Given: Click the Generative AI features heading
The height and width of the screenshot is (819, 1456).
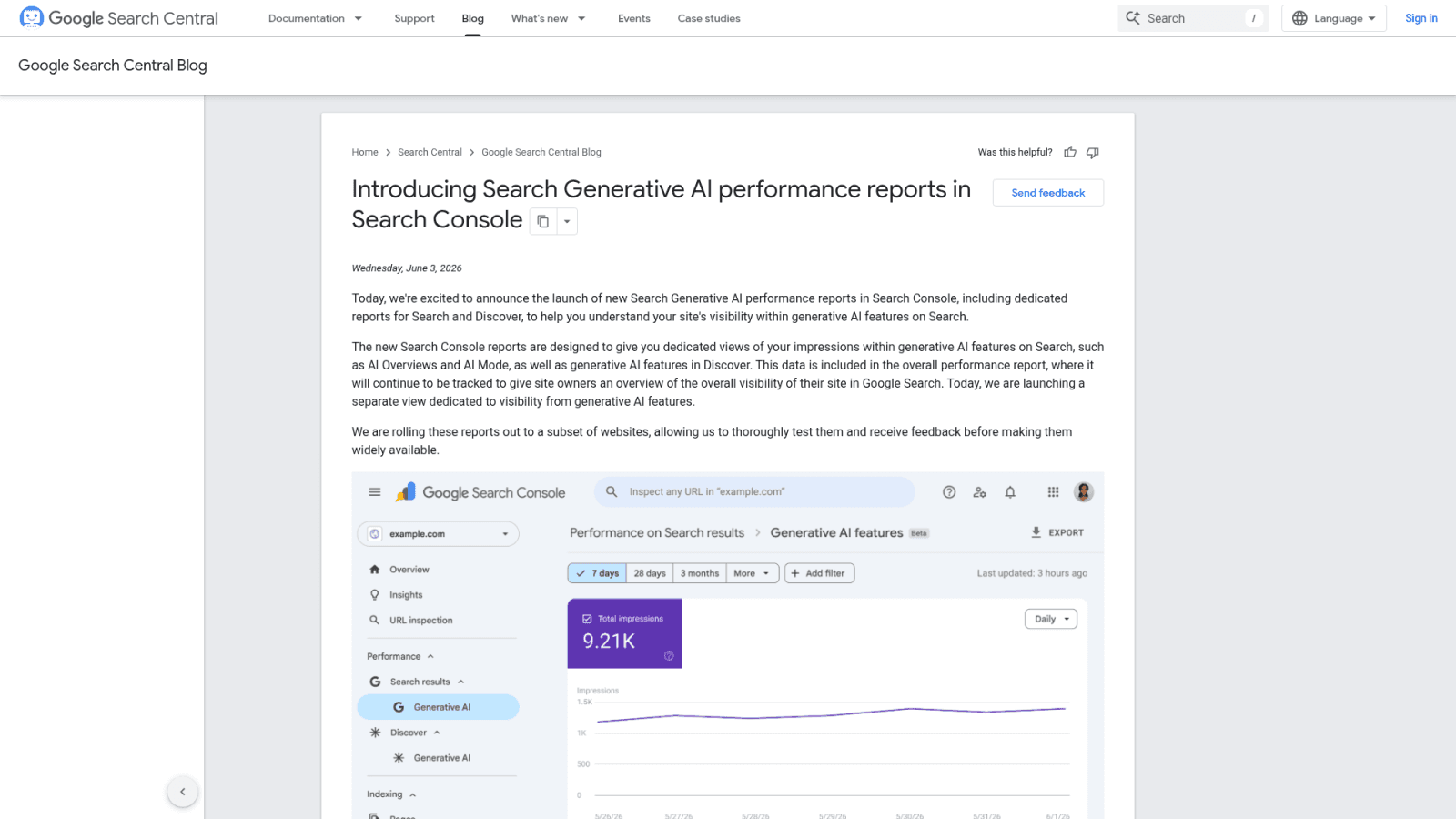Looking at the screenshot, I should (x=837, y=533).
